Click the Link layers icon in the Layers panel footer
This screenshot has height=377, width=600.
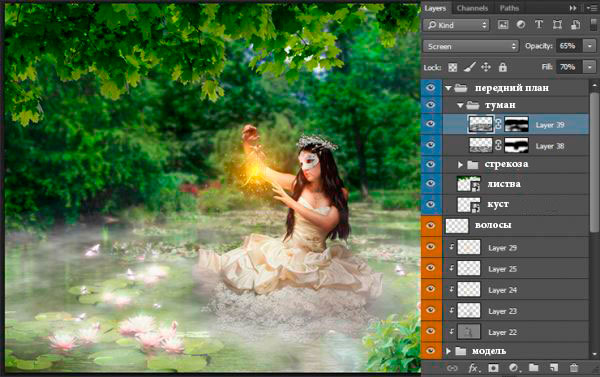452,368
